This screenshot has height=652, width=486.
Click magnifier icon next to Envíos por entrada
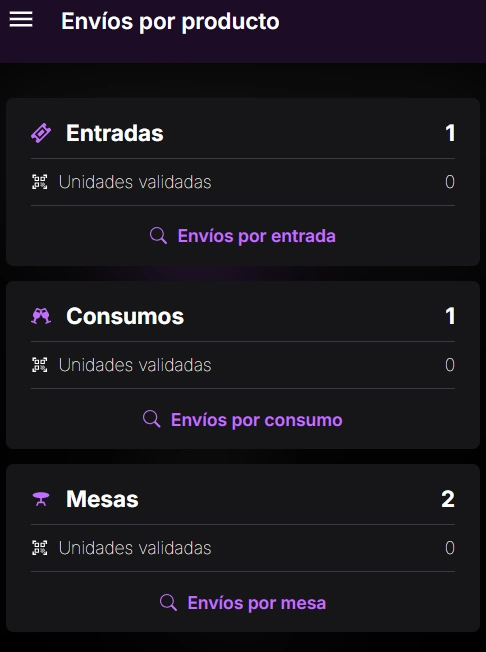(x=158, y=236)
